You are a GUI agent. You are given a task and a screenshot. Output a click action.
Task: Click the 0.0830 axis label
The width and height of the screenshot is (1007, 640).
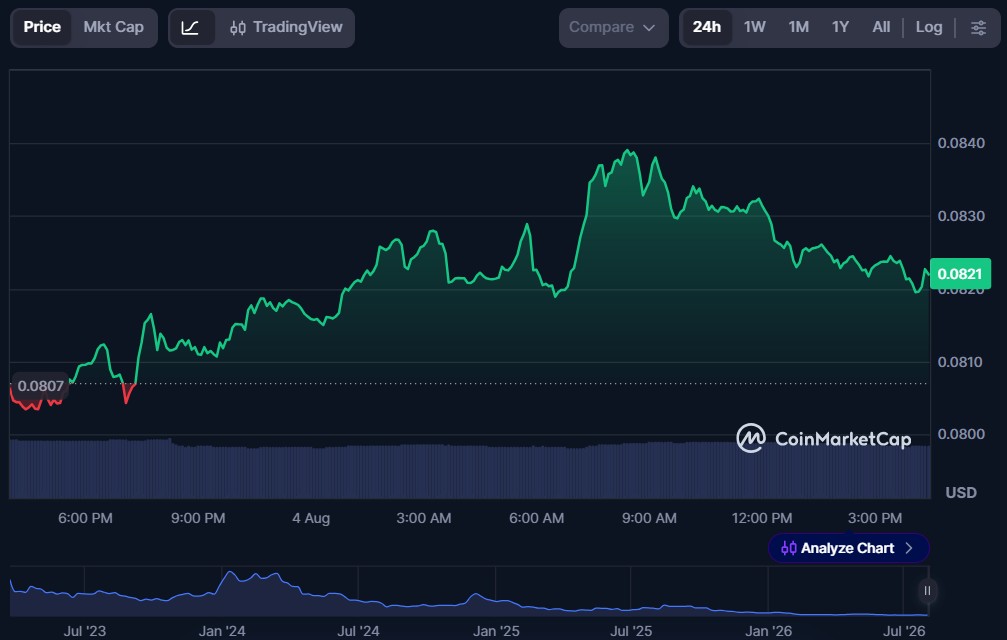click(x=961, y=216)
